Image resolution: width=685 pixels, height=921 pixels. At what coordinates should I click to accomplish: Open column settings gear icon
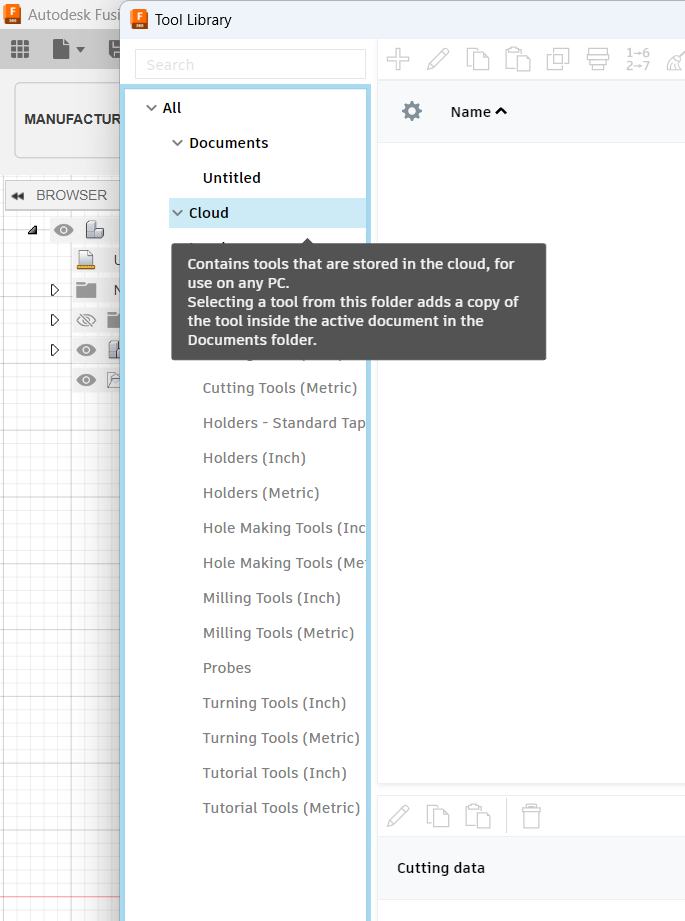pyautogui.click(x=412, y=111)
